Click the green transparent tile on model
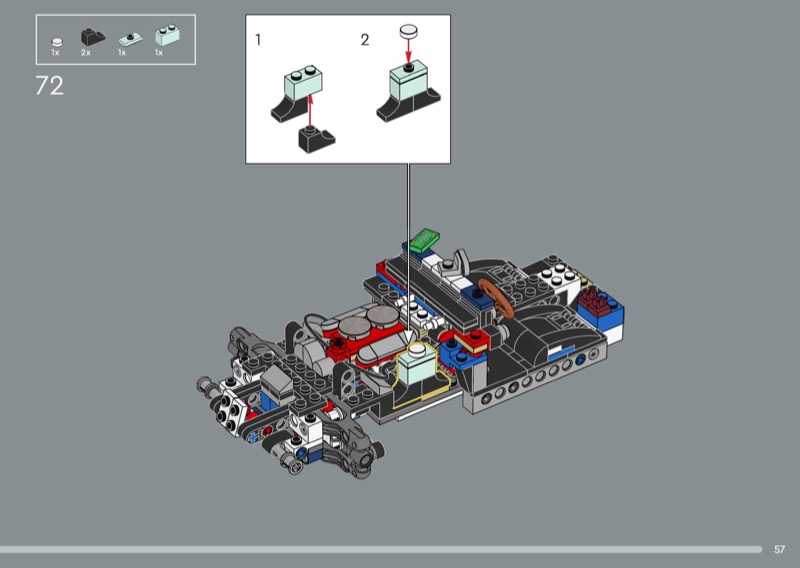 click(x=426, y=240)
